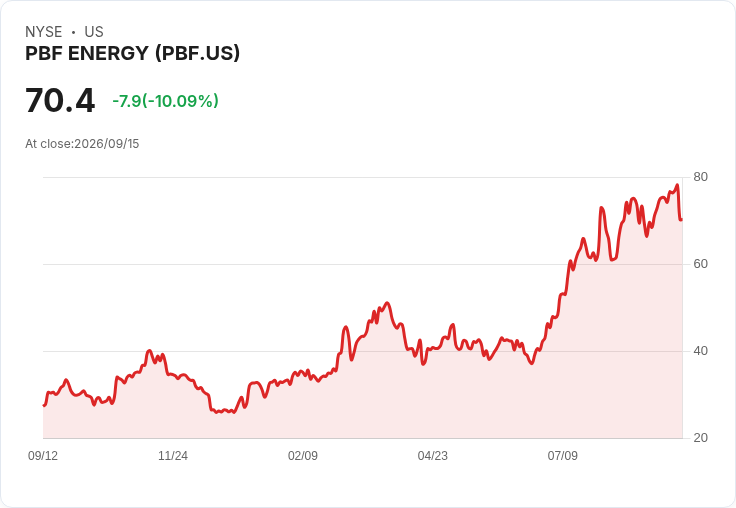
Task: Click the 60 price axis label
Action: [x=700, y=264]
